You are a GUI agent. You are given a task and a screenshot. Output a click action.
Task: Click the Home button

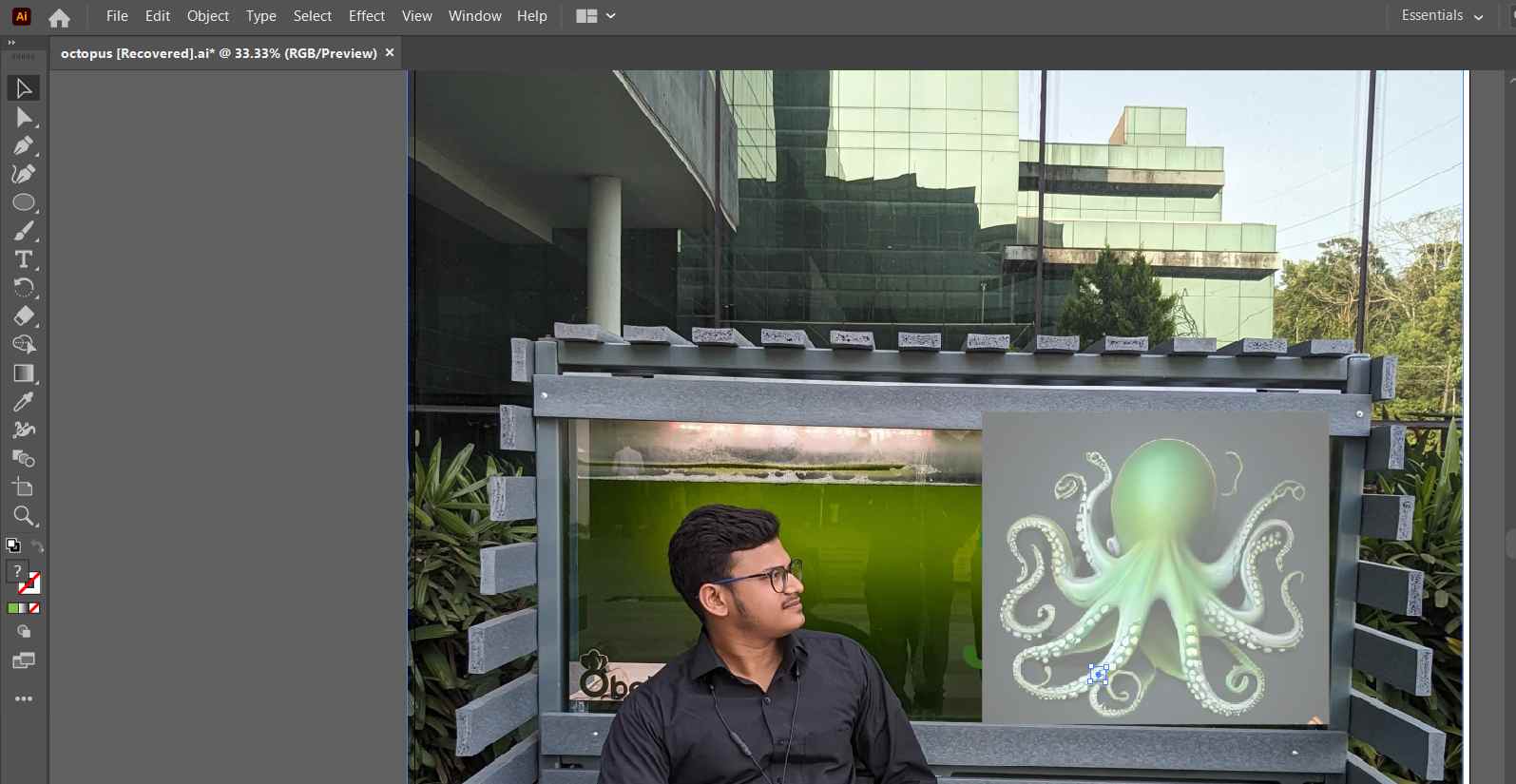pos(59,17)
